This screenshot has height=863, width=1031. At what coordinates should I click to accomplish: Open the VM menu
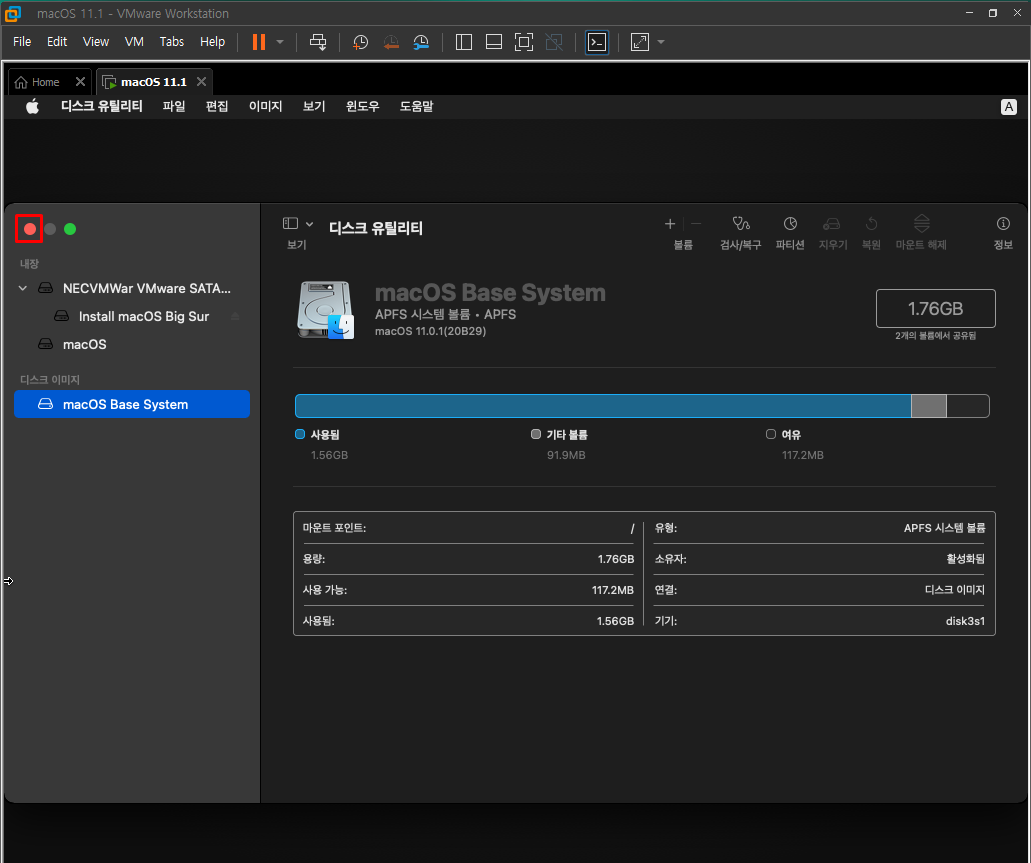tap(134, 41)
